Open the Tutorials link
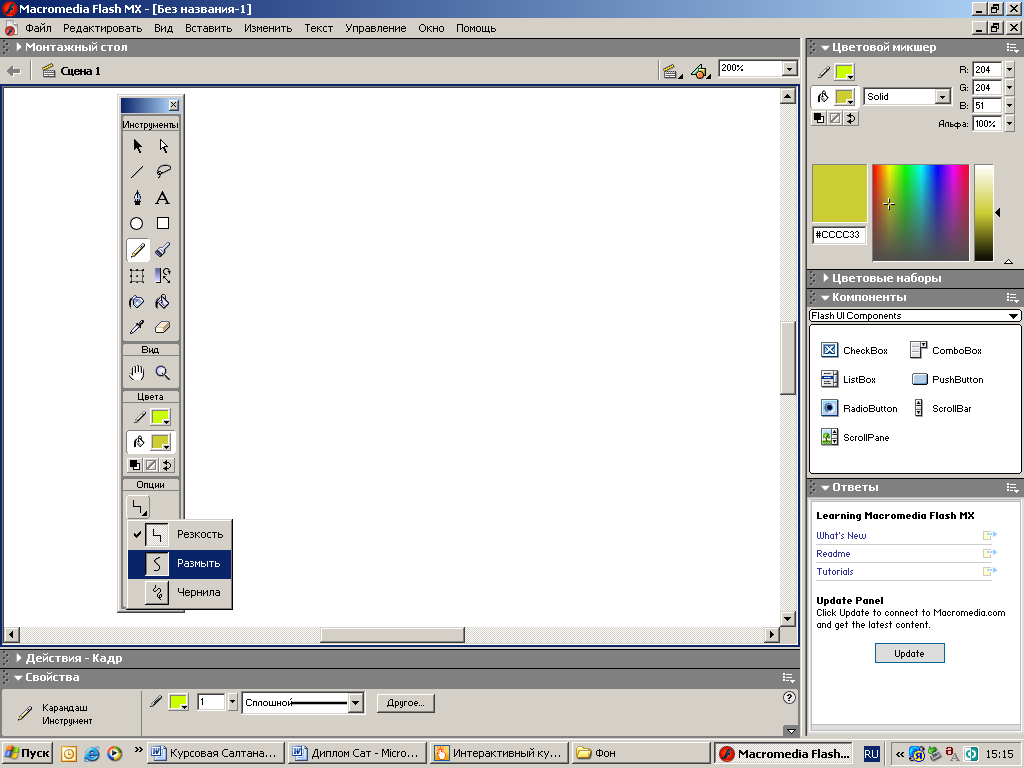 [x=835, y=571]
